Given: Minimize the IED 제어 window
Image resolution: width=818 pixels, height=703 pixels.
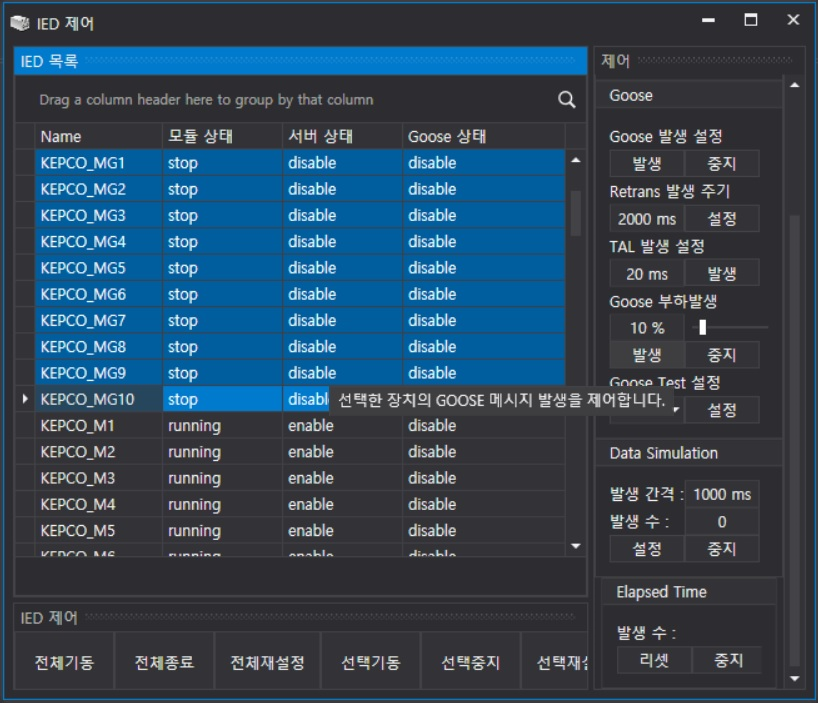Looking at the screenshot, I should 708,20.
